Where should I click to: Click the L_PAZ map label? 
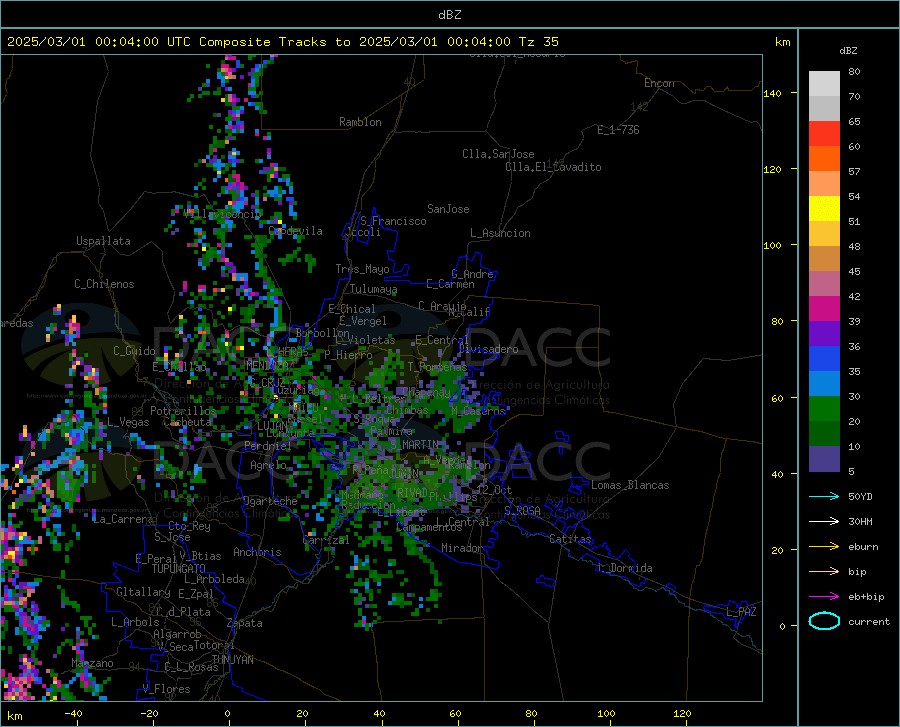741,612
